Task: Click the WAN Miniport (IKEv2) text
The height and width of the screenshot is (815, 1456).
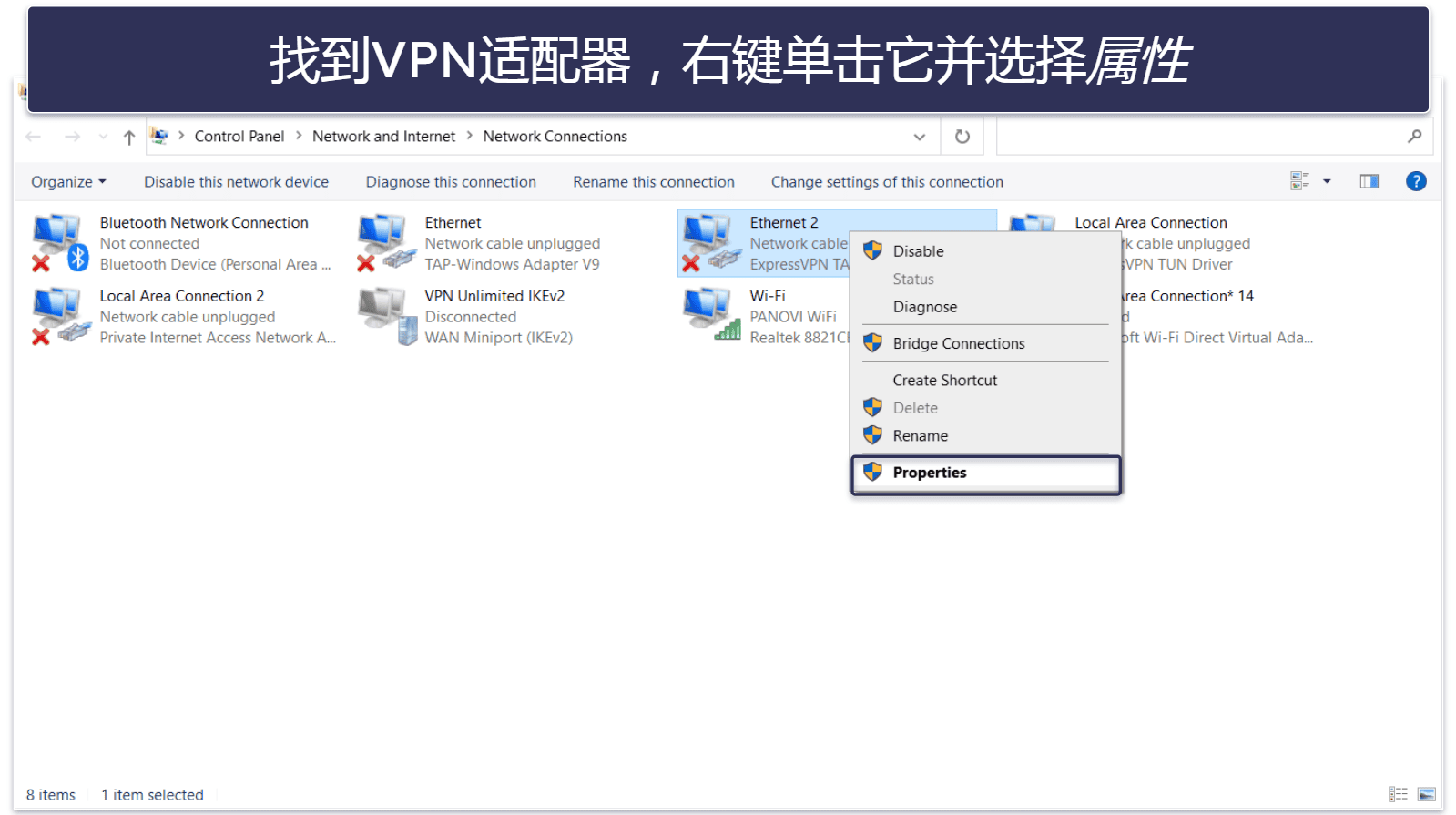Action: (498, 338)
